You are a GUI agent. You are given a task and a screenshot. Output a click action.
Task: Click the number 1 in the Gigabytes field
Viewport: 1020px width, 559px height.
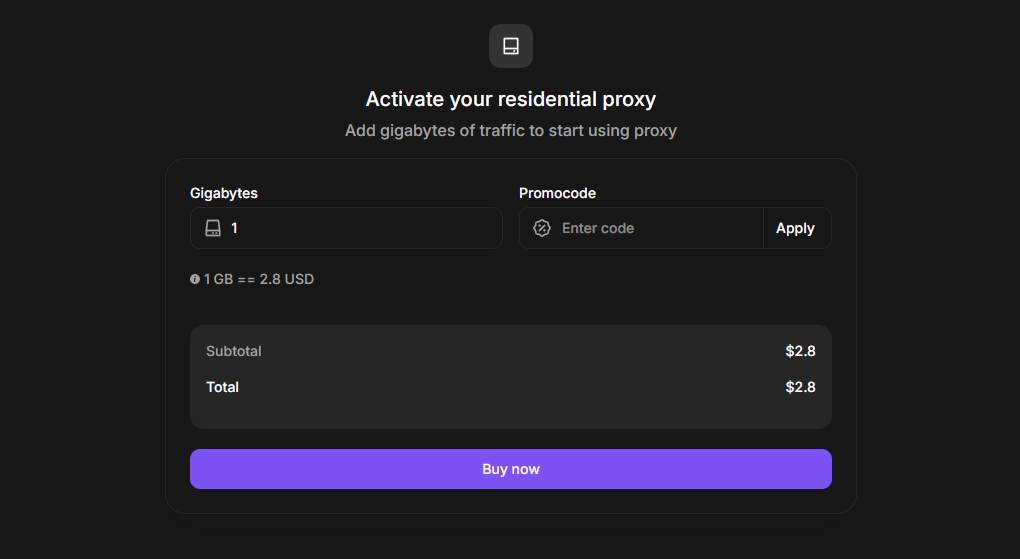click(x=235, y=228)
